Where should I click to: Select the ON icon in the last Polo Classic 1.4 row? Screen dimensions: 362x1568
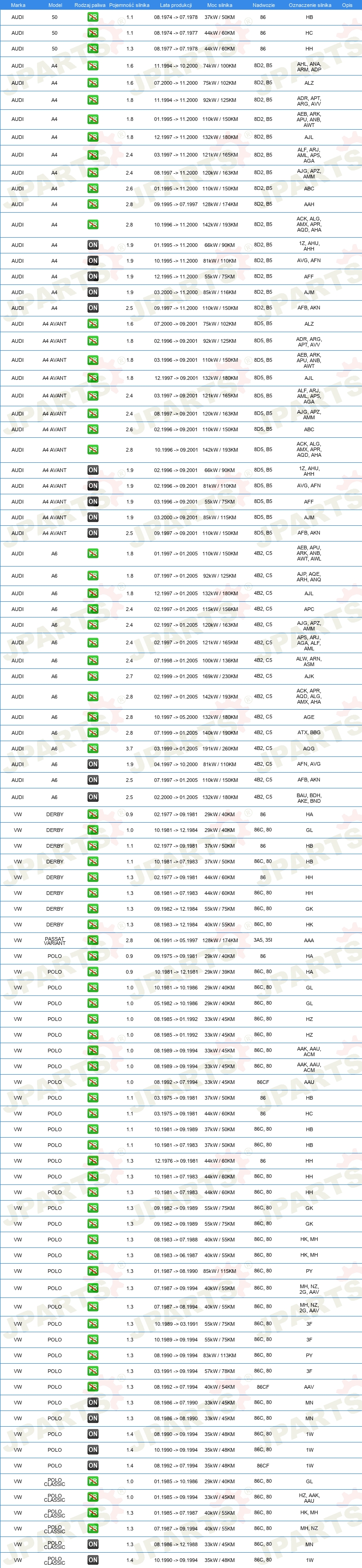93,1560
